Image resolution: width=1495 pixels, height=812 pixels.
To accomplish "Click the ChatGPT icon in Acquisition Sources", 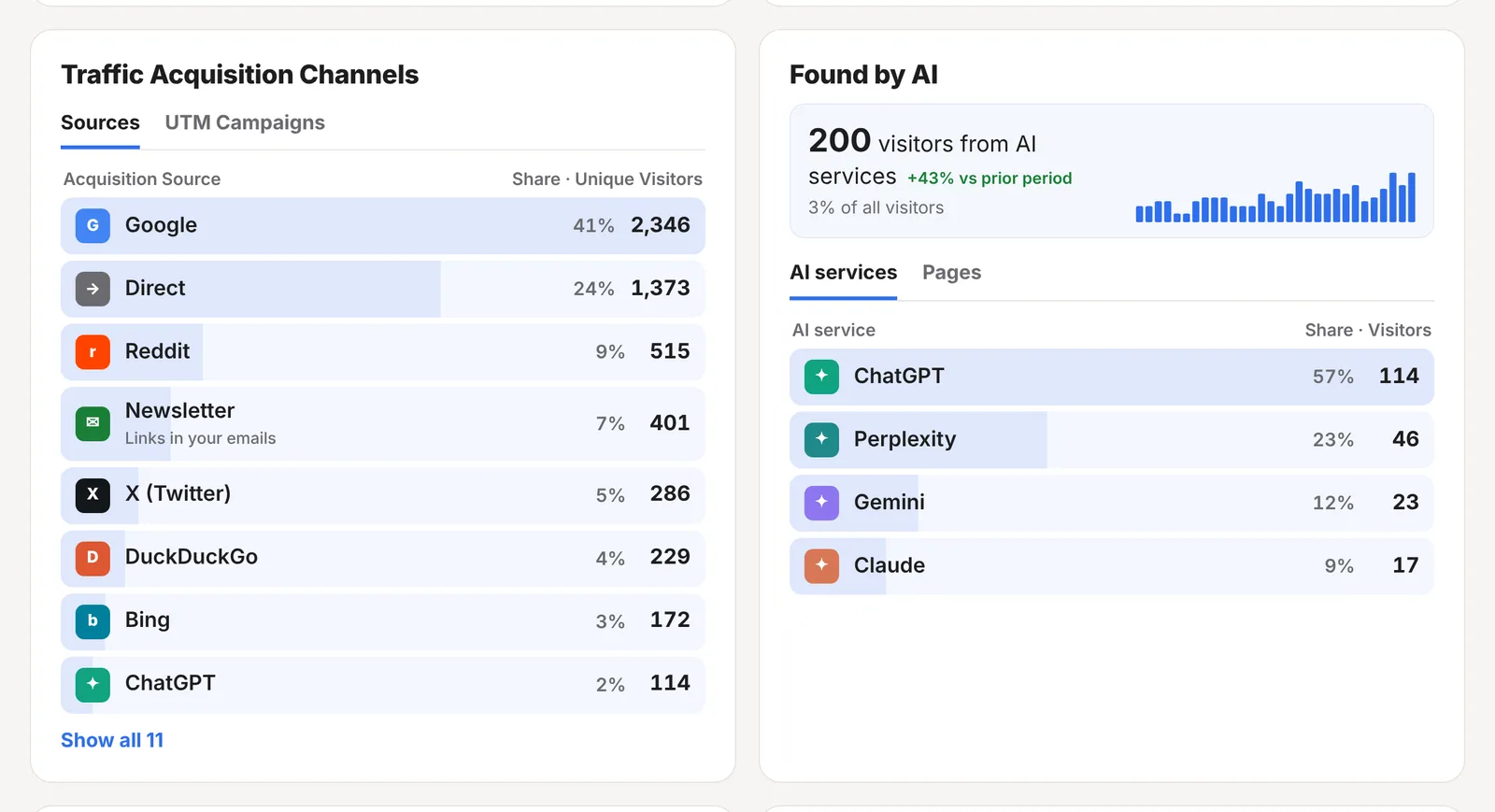I will (x=93, y=684).
